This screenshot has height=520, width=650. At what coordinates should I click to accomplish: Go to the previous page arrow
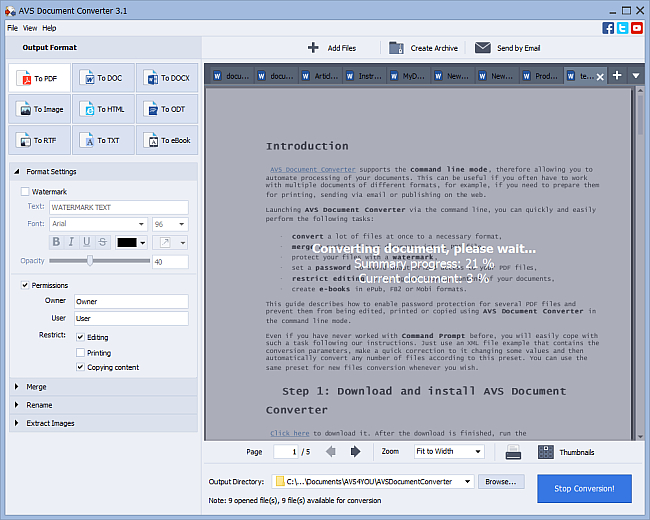(x=331, y=451)
